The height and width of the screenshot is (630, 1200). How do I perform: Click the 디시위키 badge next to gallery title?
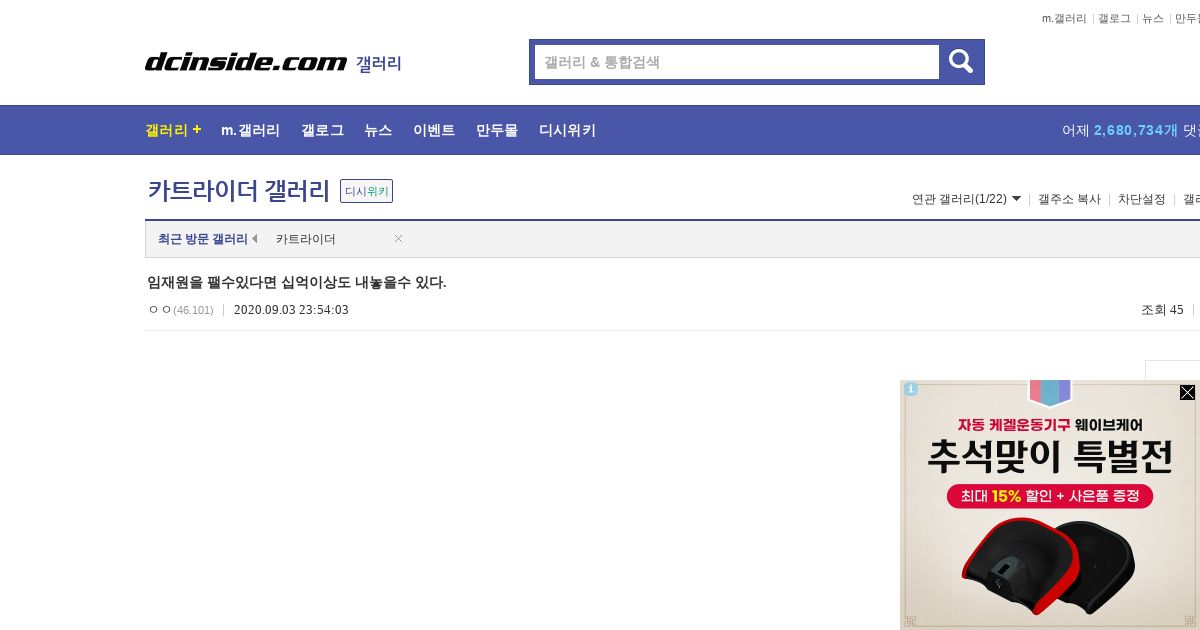click(x=366, y=191)
